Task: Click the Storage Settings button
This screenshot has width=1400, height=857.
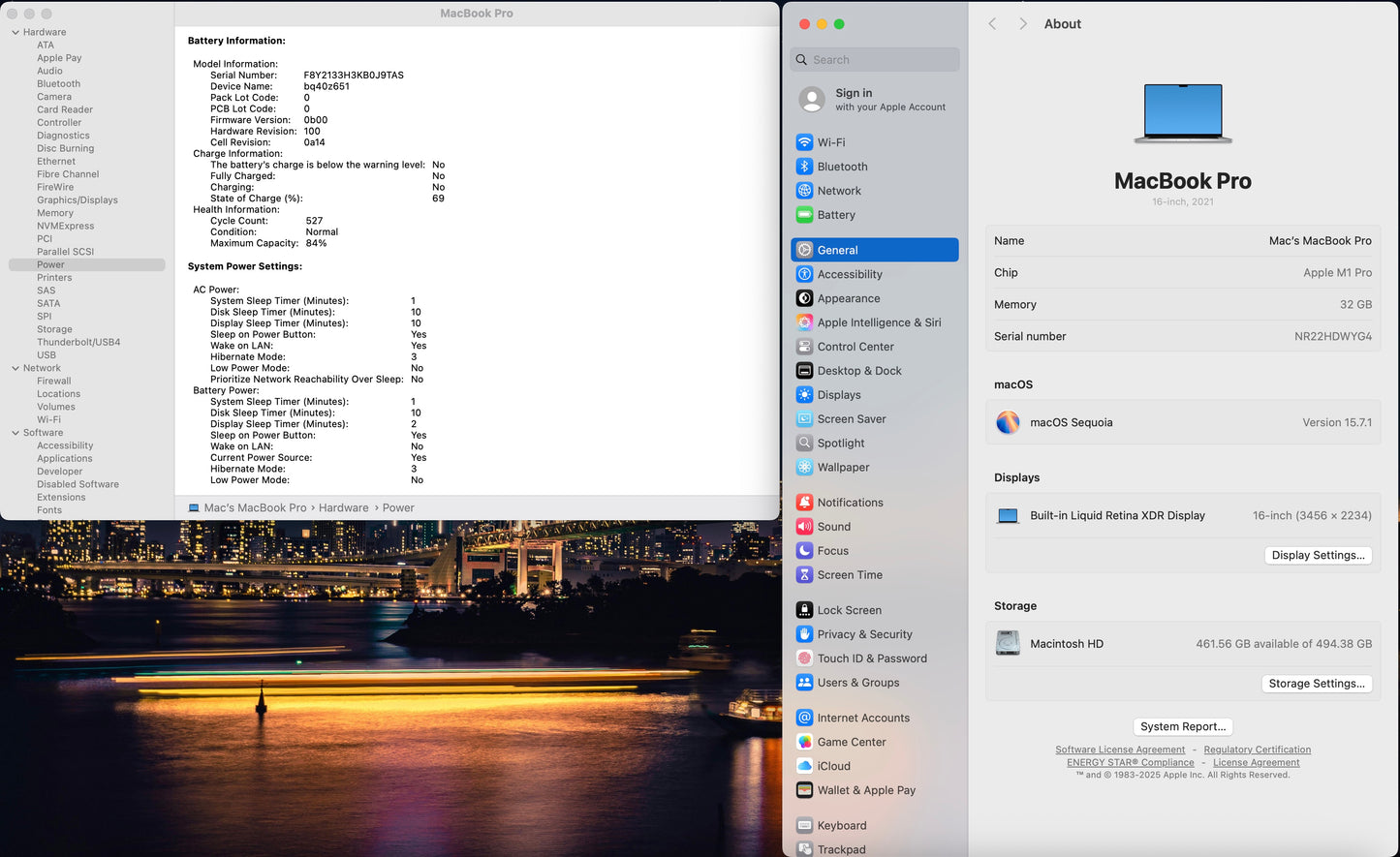Action: click(1316, 684)
